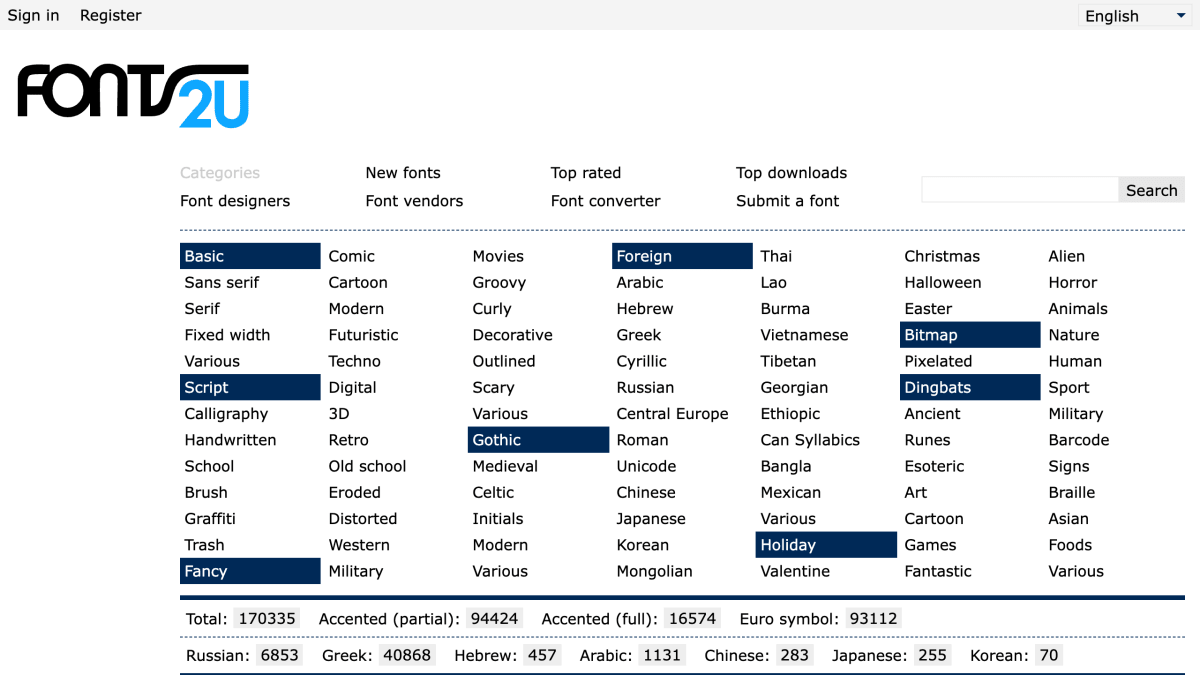Open the Techno category

pyautogui.click(x=354, y=361)
